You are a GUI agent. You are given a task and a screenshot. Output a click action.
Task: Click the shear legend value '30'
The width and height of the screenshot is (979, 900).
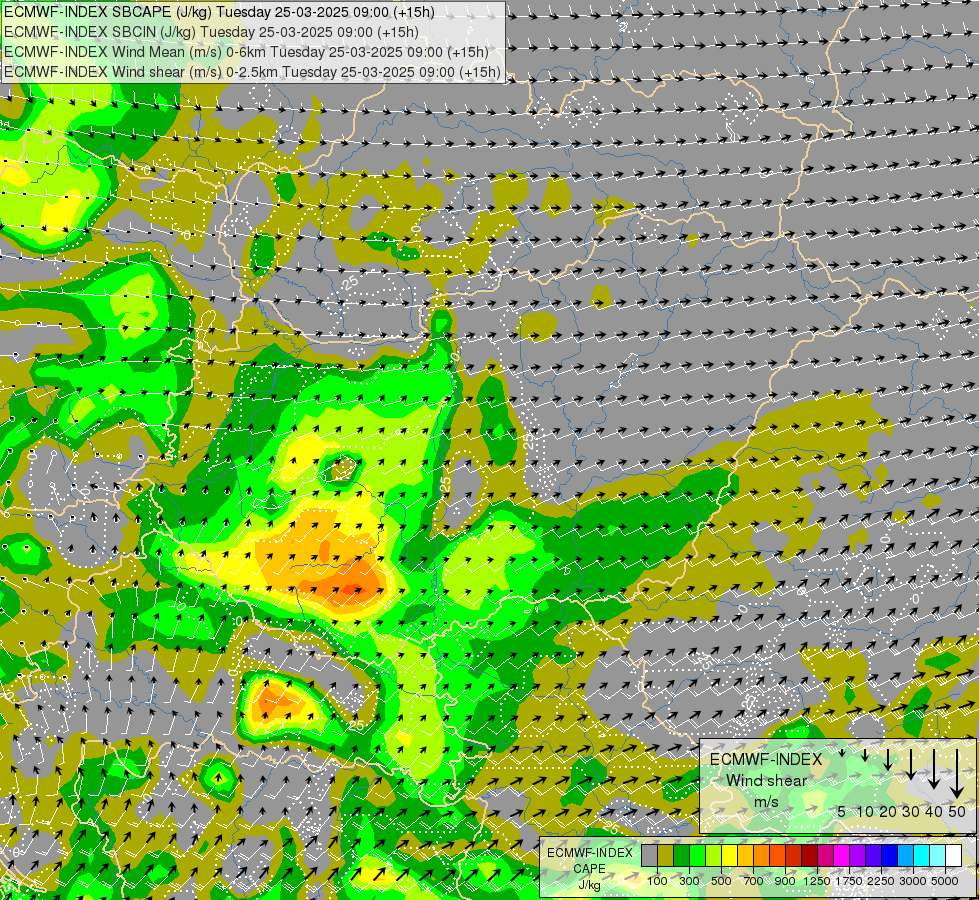[x=911, y=811]
